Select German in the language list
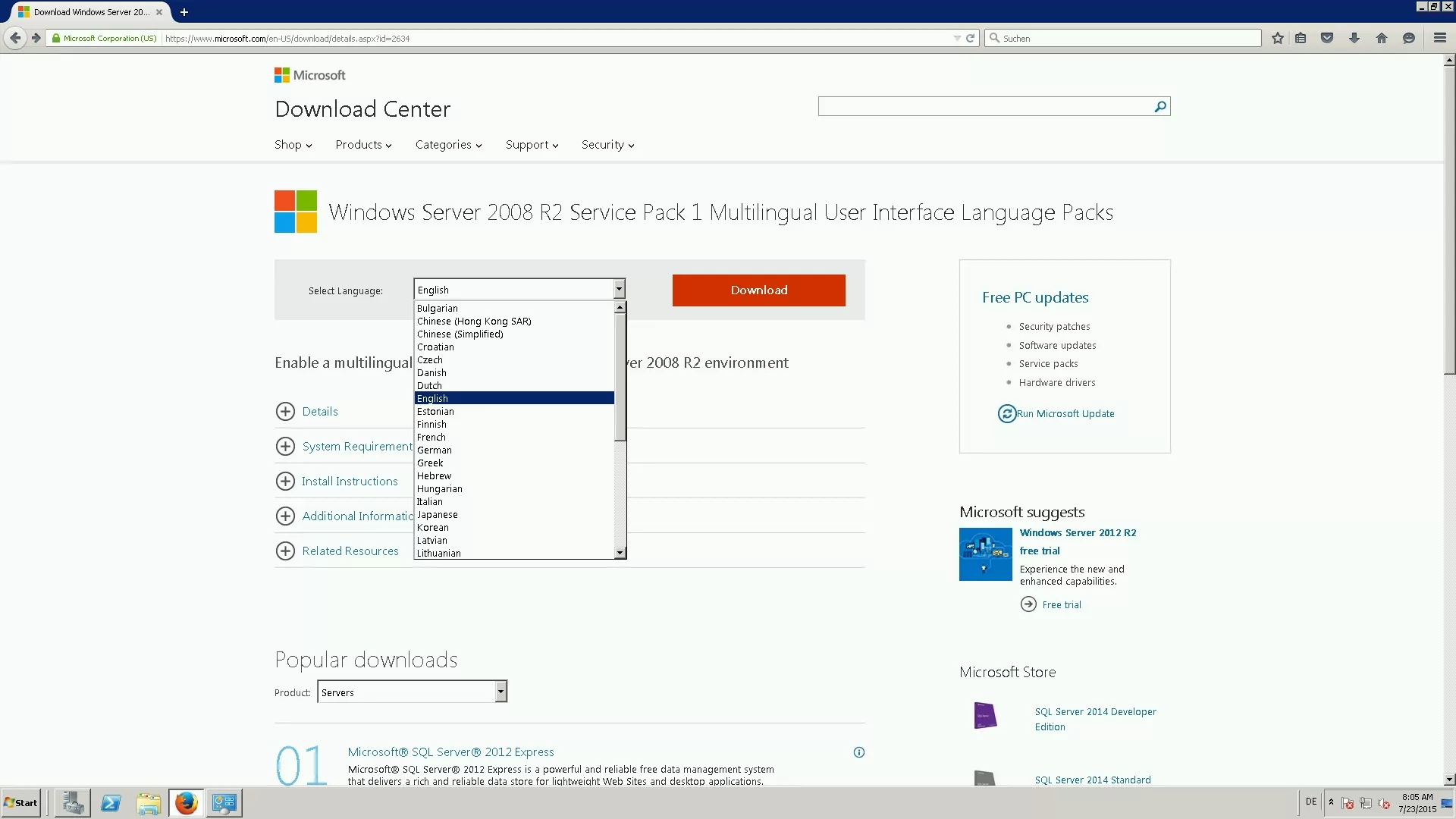 [x=514, y=450]
